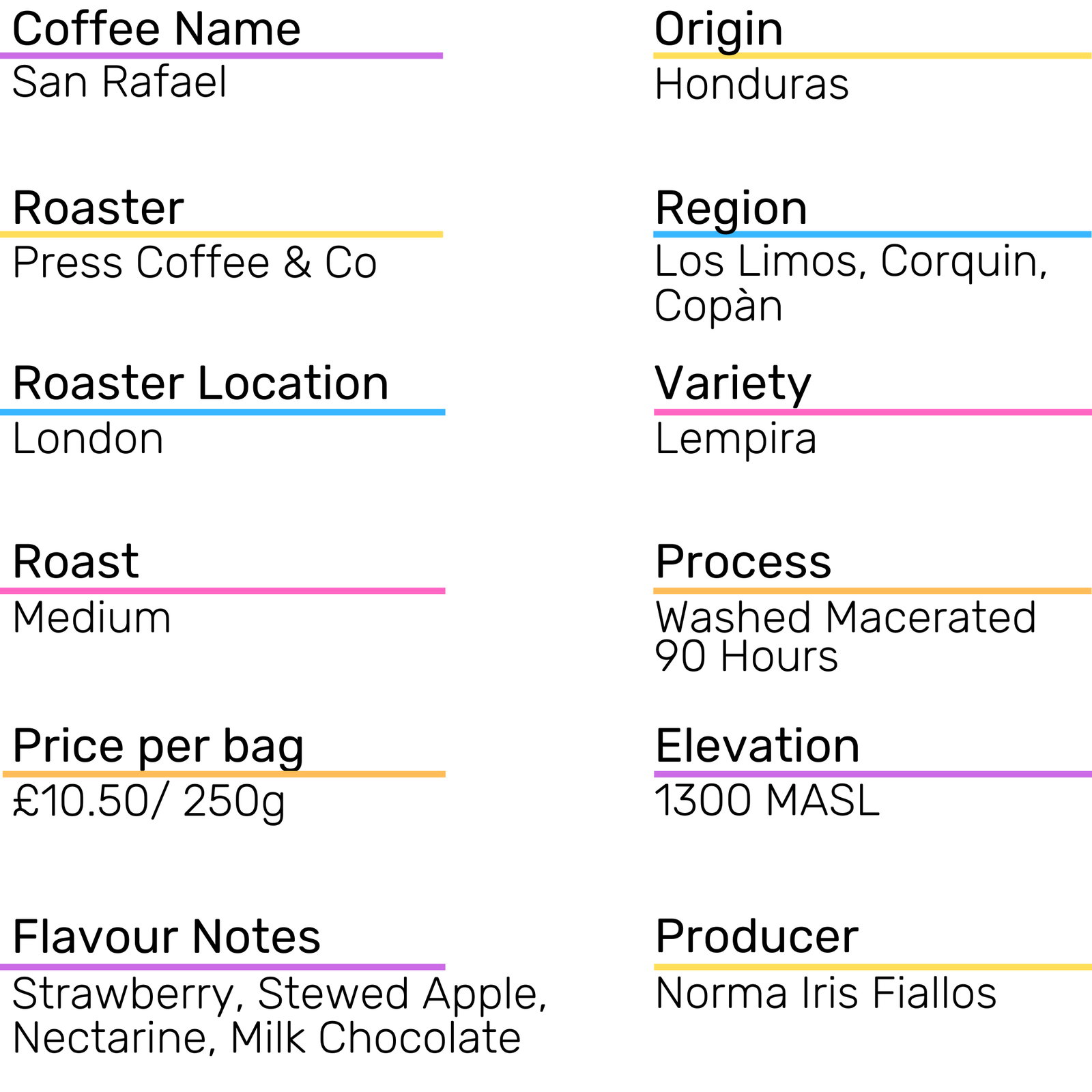Click the Strawberry, Stewed Apple flavour text
The width and height of the screenshot is (1092, 1092).
[x=280, y=994]
